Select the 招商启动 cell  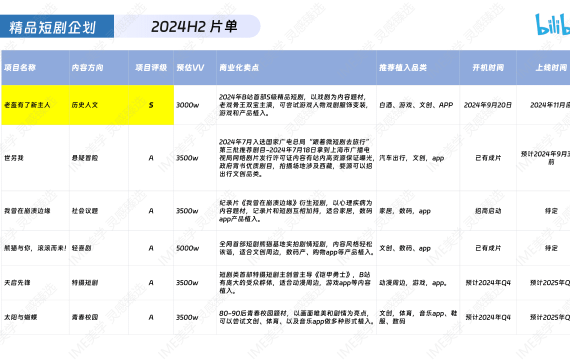click(x=488, y=211)
